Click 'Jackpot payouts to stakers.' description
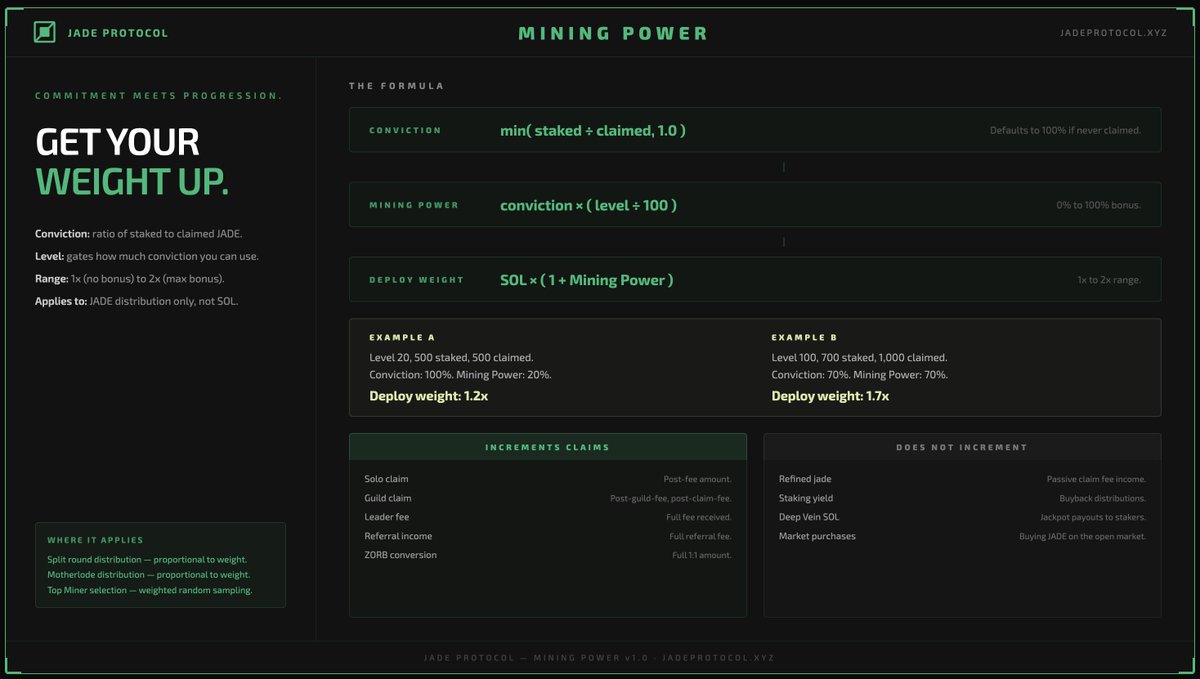This screenshot has height=679, width=1200. (x=1093, y=518)
